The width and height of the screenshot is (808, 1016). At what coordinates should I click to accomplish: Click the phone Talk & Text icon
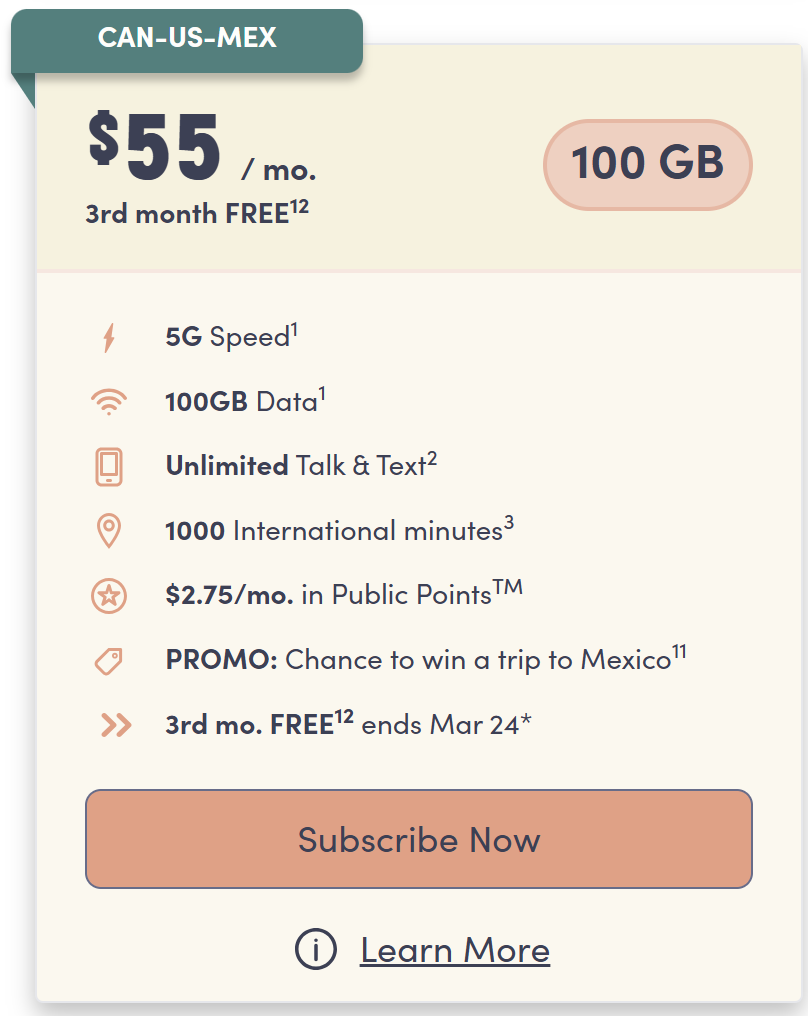click(108, 467)
